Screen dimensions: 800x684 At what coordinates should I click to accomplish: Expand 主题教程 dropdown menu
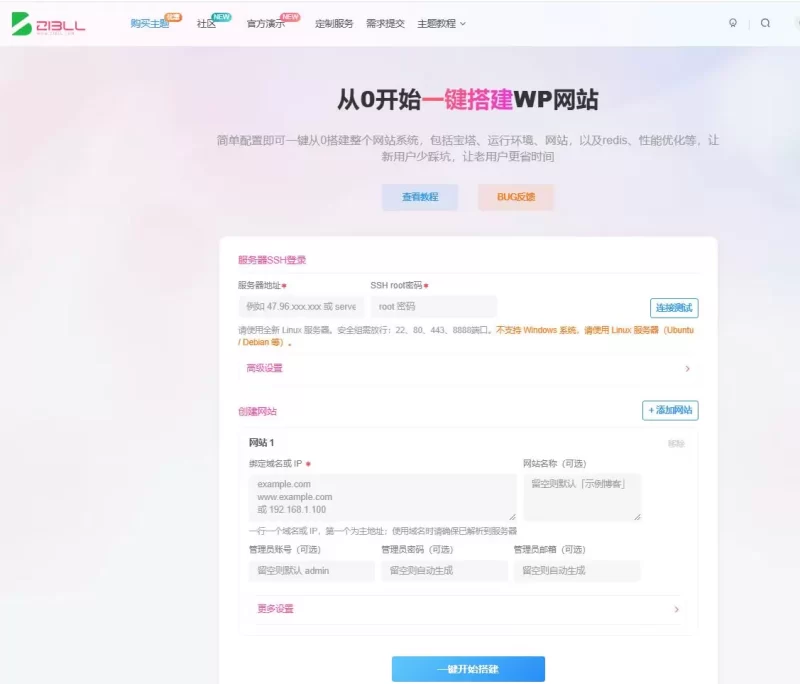tap(441, 23)
